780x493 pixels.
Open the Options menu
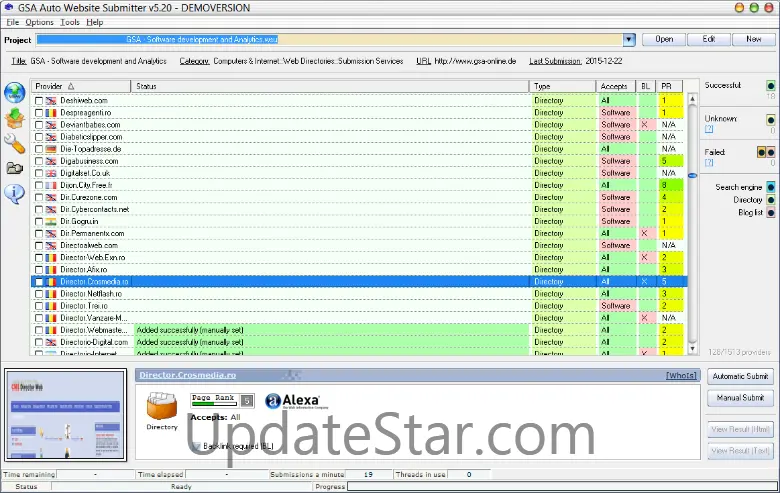[39, 22]
